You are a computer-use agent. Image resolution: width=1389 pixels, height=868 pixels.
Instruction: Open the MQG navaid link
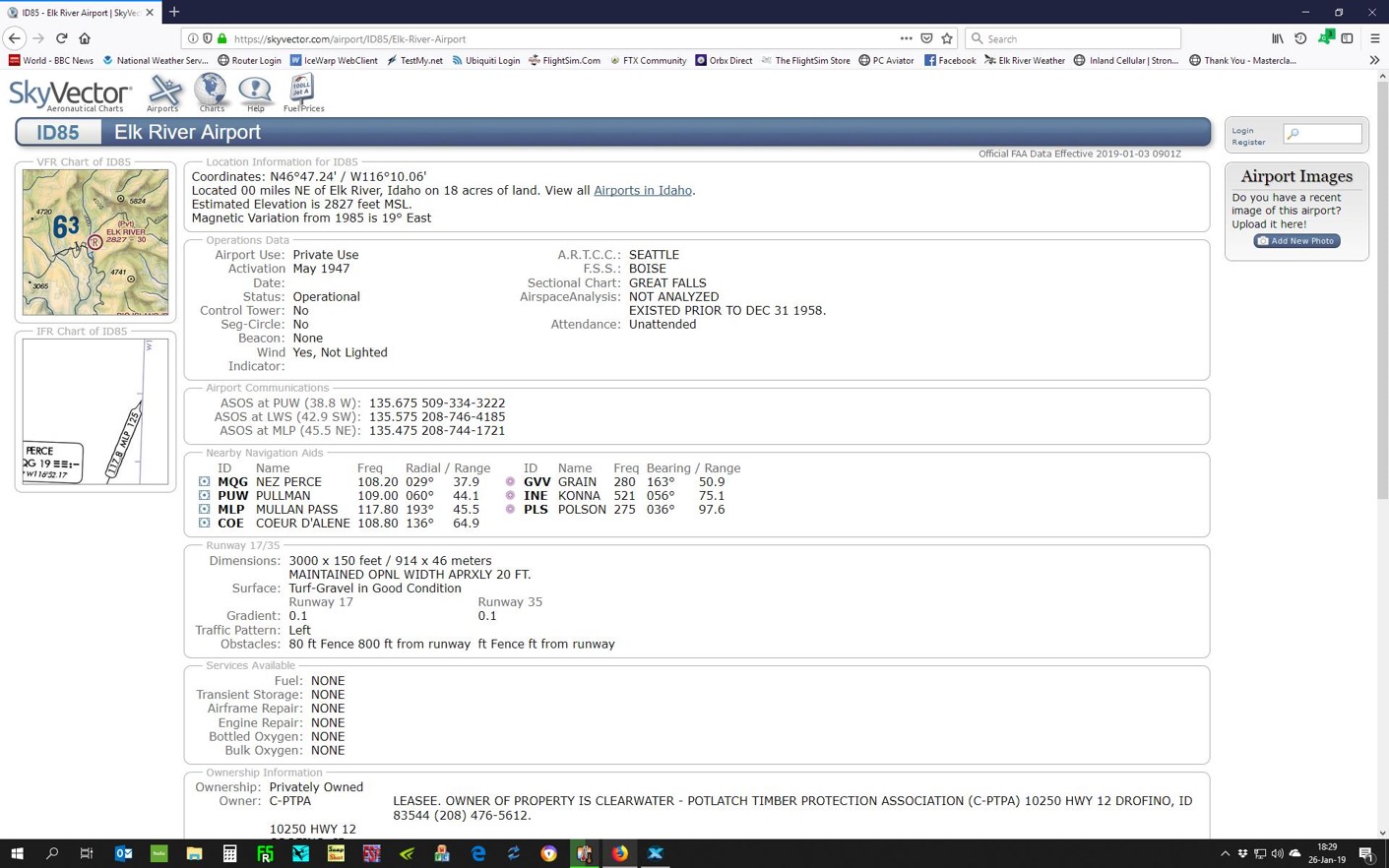232,482
